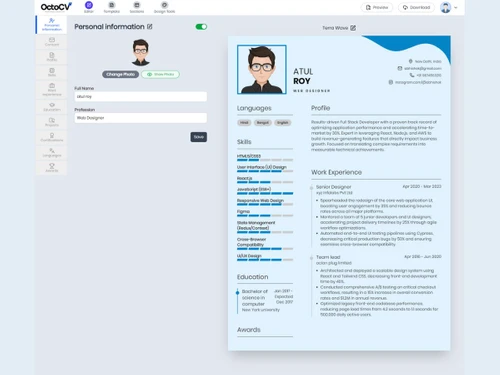Select Personal Information in the sidebar
The width and height of the screenshot is (500, 375).
point(52,25)
